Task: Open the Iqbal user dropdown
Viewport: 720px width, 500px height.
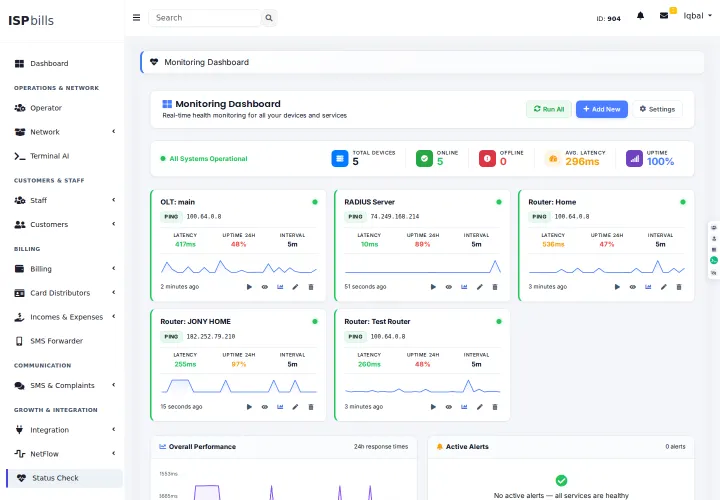Action: pos(698,16)
